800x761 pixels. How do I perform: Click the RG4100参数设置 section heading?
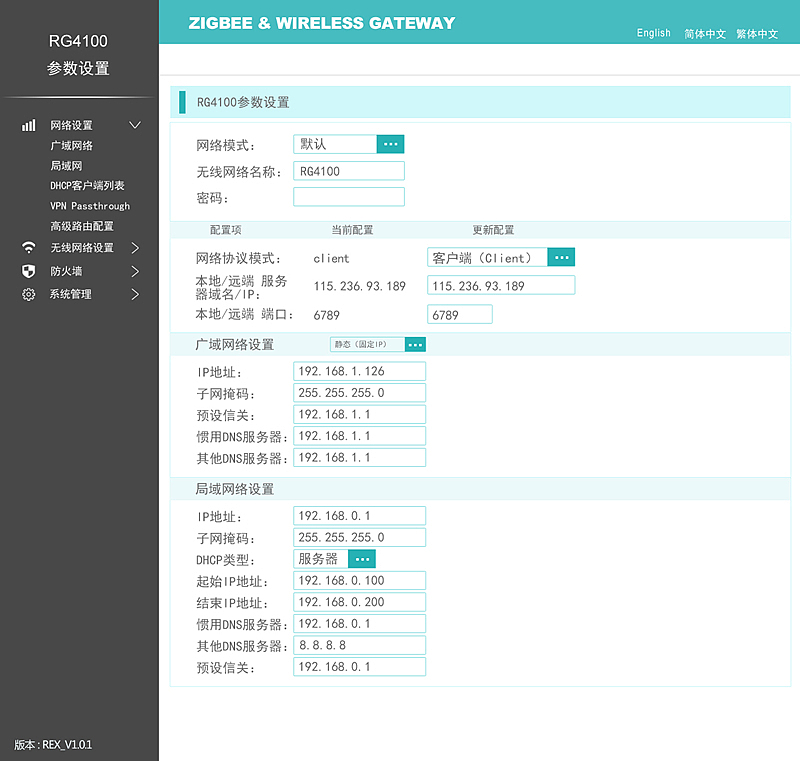pyautogui.click(x=243, y=103)
